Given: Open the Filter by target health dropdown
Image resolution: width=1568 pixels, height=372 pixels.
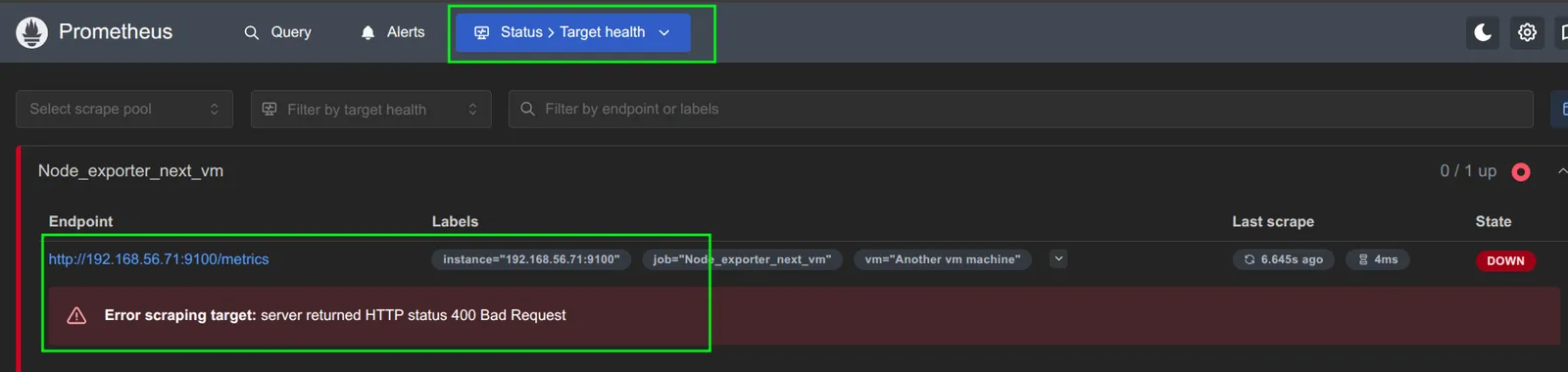Looking at the screenshot, I should 371,109.
